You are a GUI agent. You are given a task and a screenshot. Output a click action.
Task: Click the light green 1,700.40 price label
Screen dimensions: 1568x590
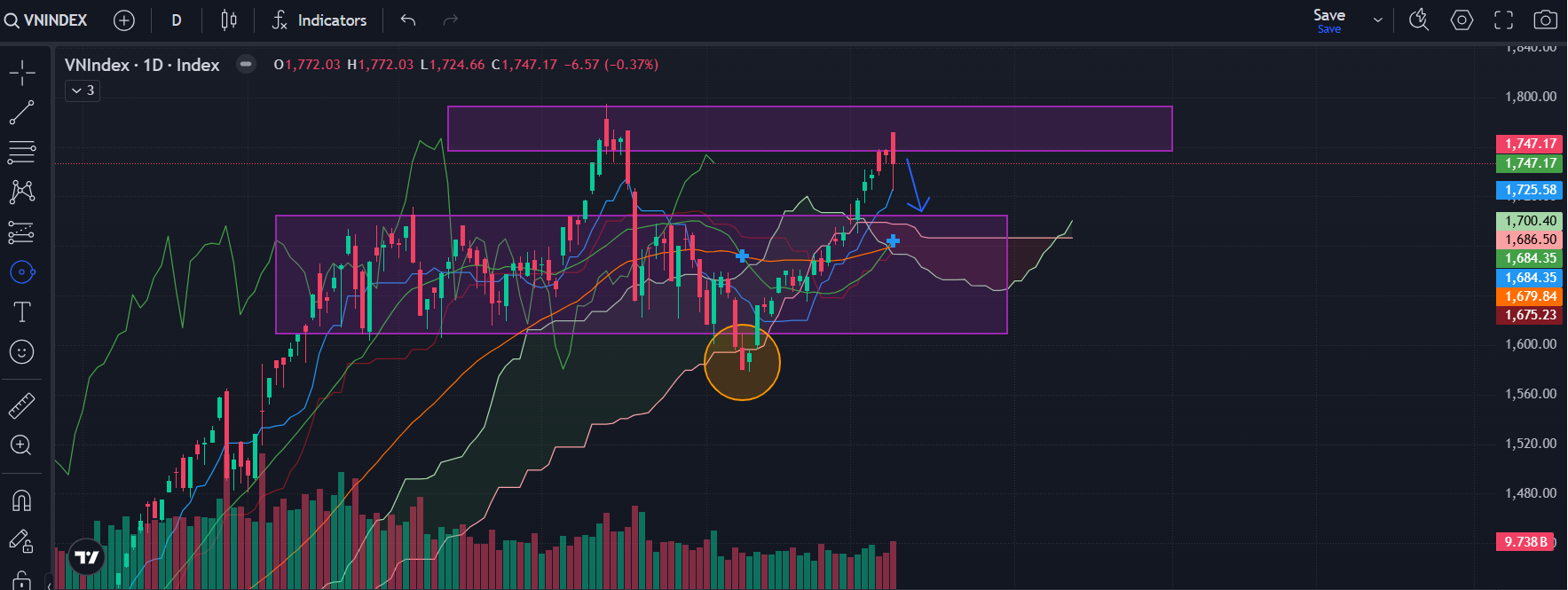1530,221
